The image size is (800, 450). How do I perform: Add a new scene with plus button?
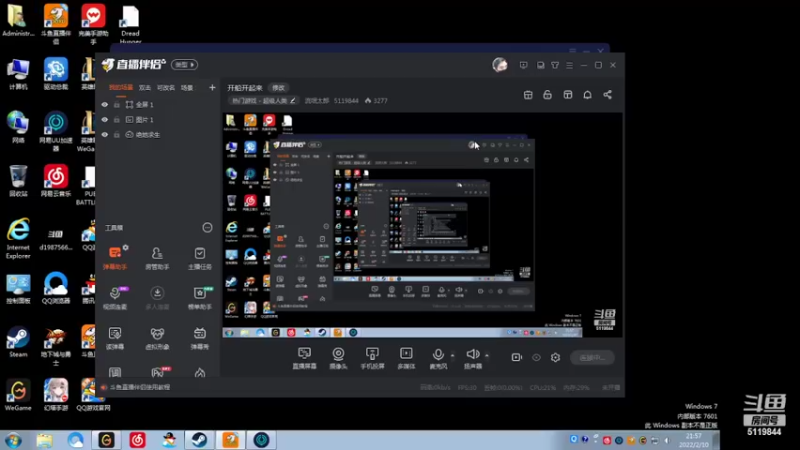pos(212,88)
